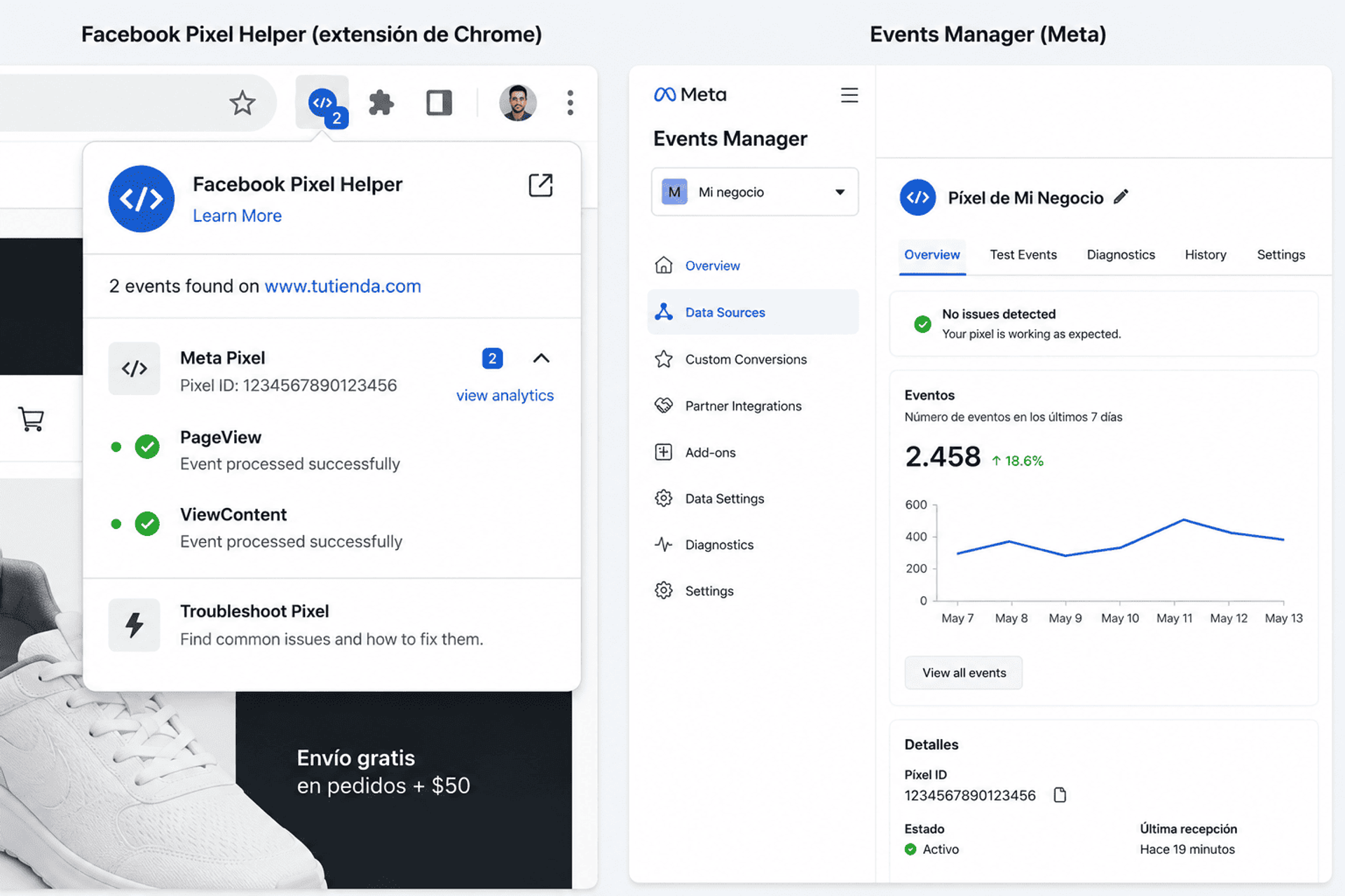The height and width of the screenshot is (896, 1345).
Task: Click the large Facebook Pixel Helper logo
Action: pyautogui.click(x=142, y=199)
